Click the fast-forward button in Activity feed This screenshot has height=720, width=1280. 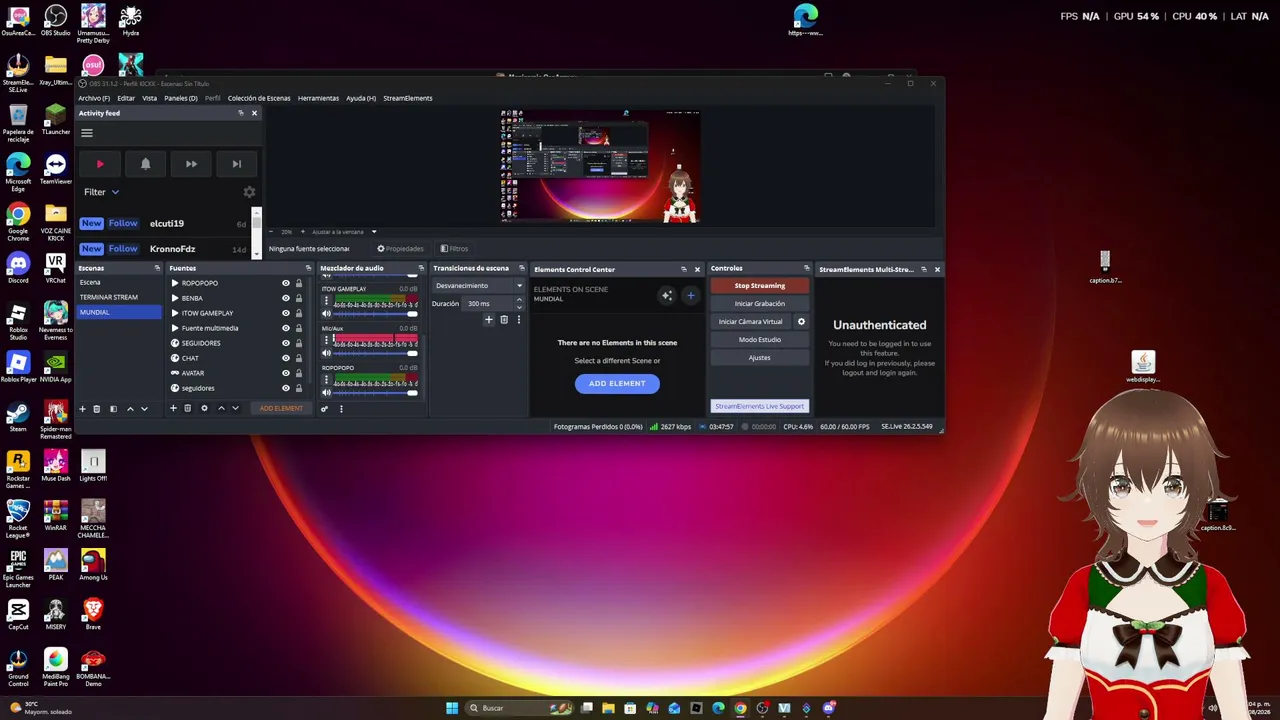coord(191,164)
